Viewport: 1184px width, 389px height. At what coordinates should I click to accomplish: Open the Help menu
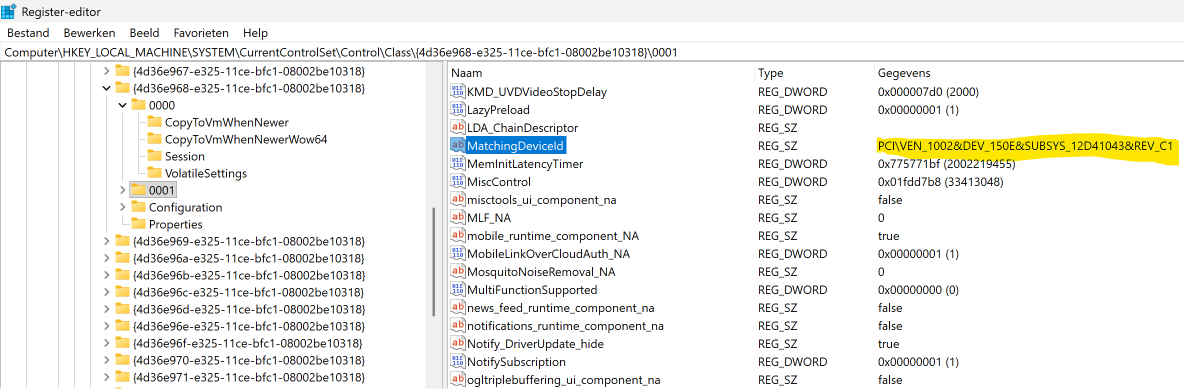(255, 33)
